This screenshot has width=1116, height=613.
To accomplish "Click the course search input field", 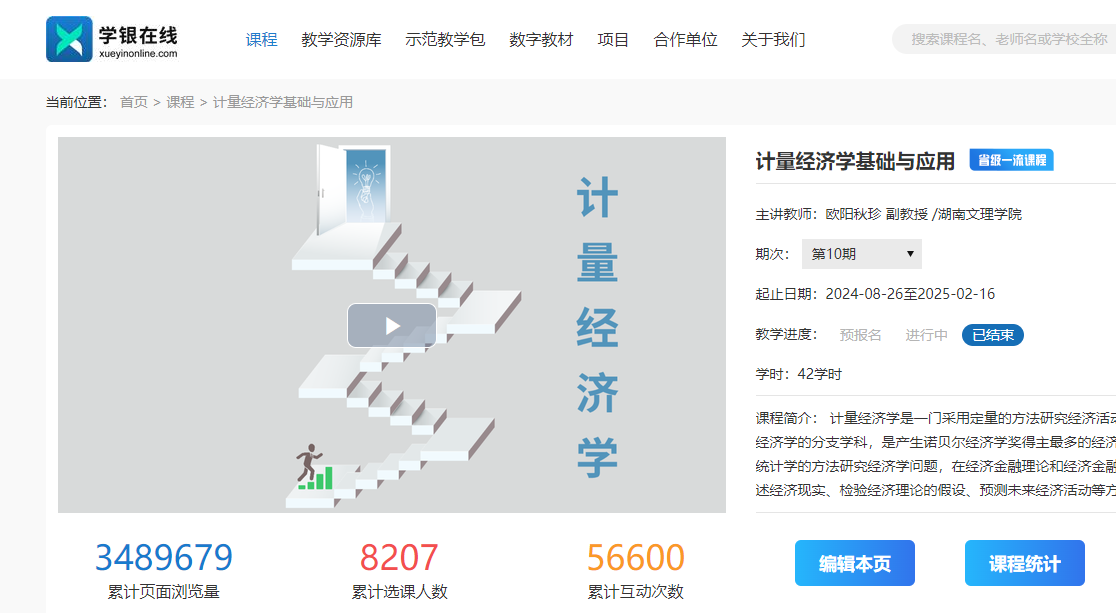I will (x=1005, y=39).
